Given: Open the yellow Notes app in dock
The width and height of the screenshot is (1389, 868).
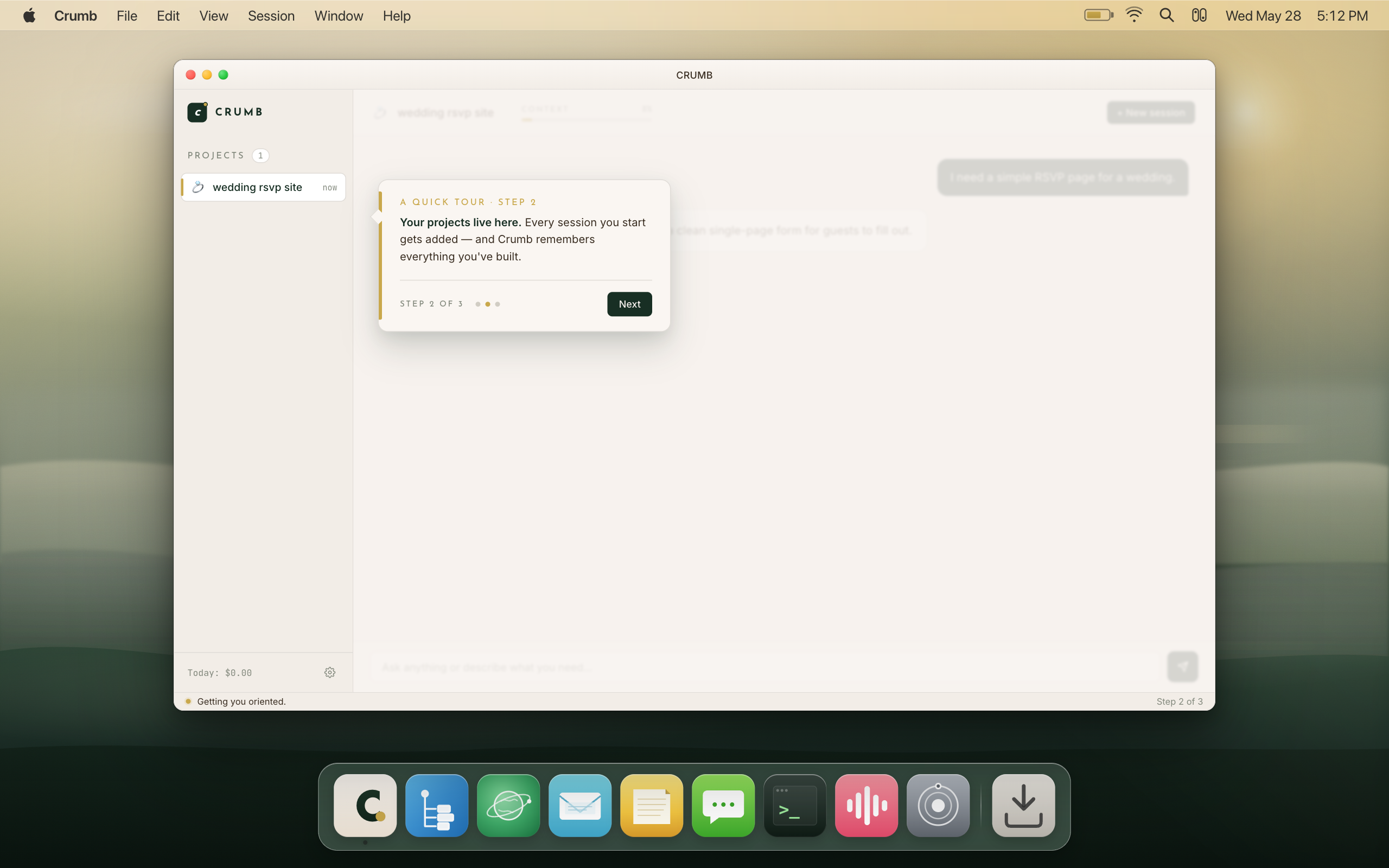Looking at the screenshot, I should (652, 806).
